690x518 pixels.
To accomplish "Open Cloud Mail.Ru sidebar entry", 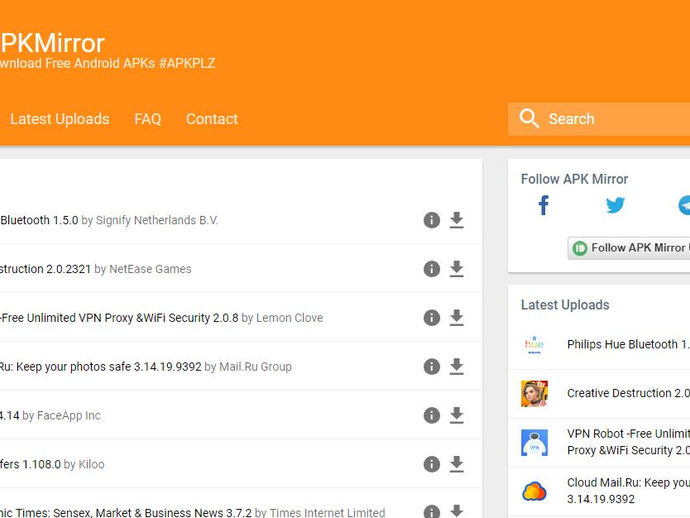I will point(628,491).
